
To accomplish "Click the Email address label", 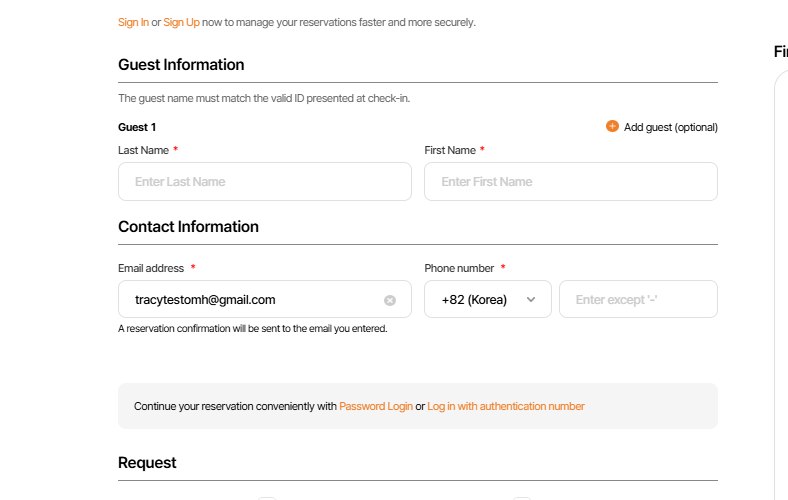I will [x=151, y=268].
